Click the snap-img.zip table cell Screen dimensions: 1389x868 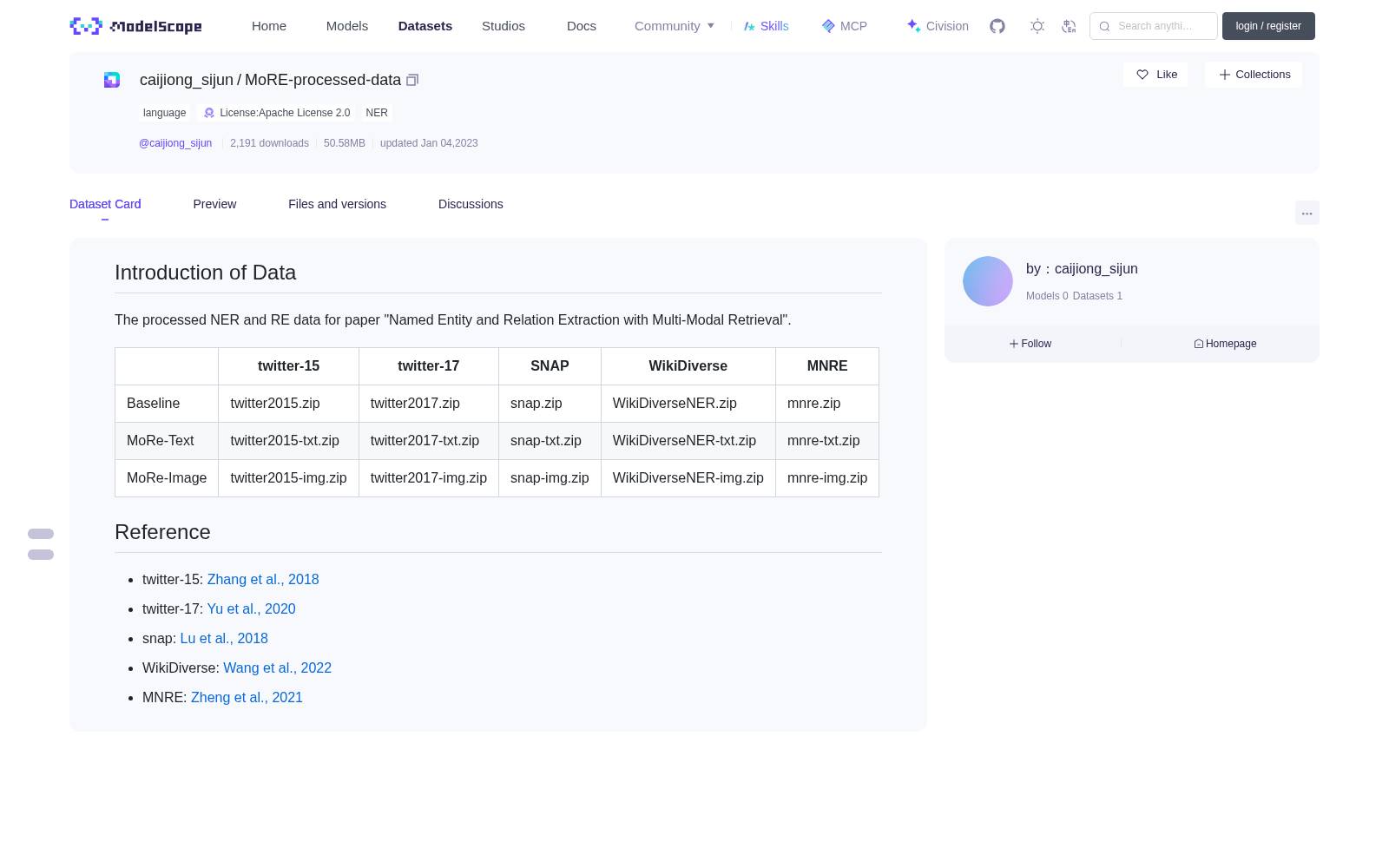550,478
